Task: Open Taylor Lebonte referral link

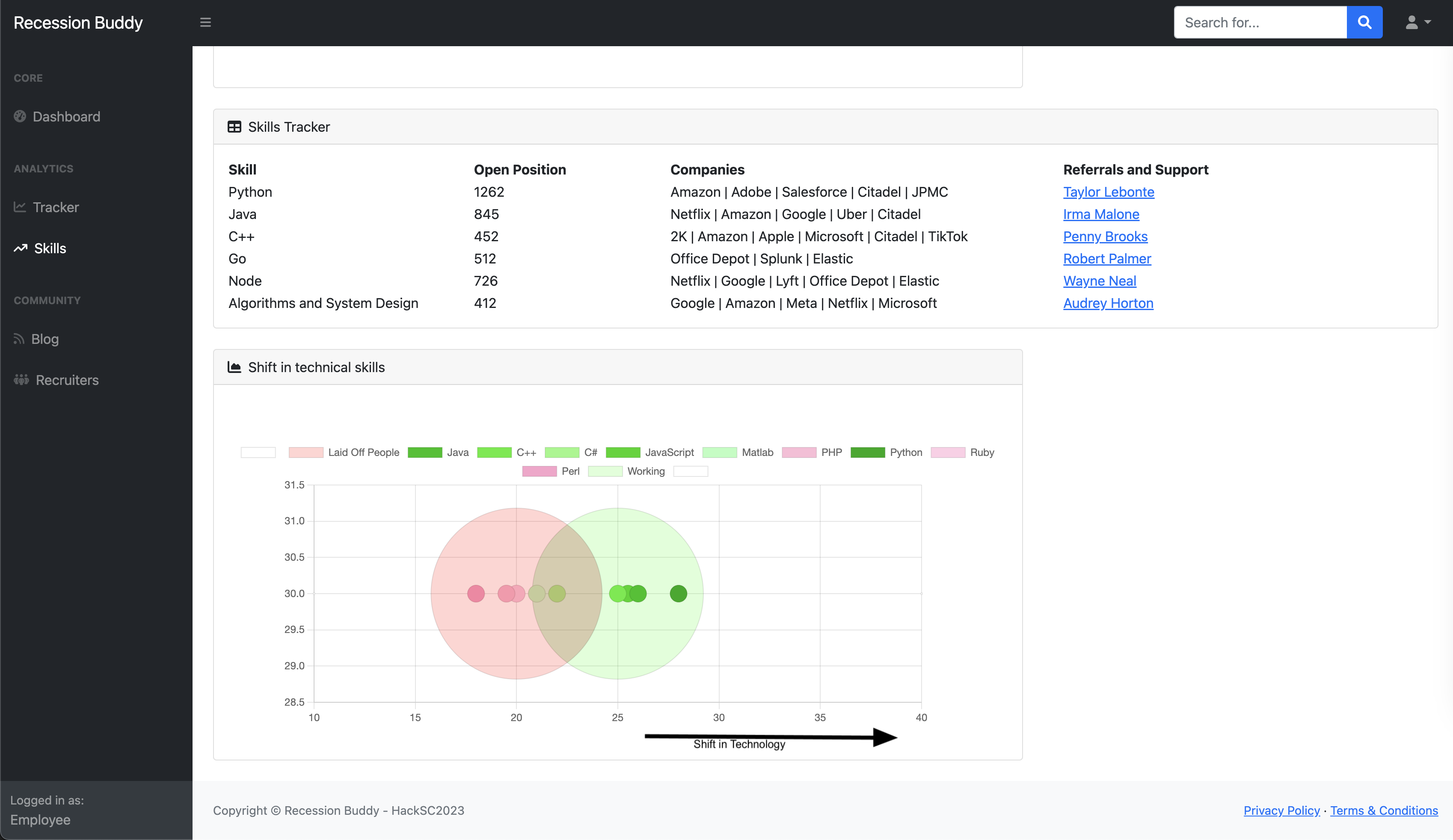Action: pyautogui.click(x=1108, y=192)
